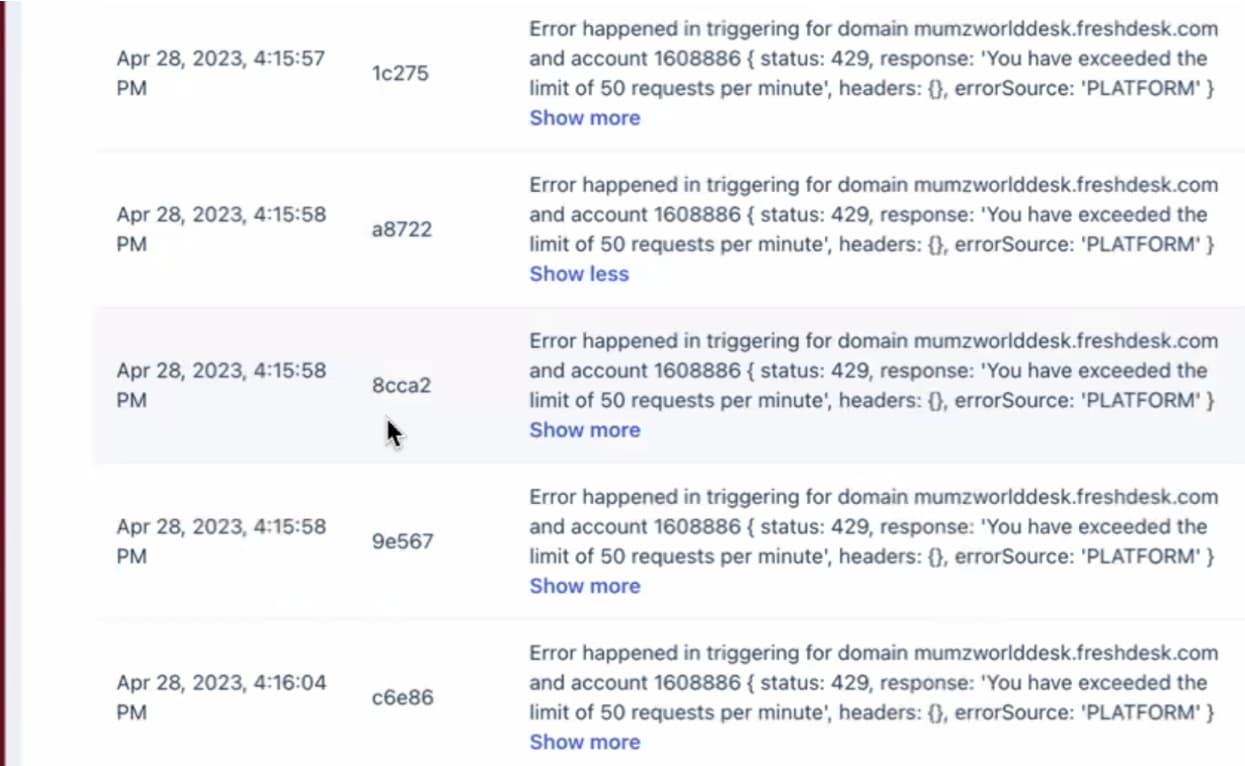Click the error message text in the 1c275 row
The height and width of the screenshot is (766, 1245).
coord(873,58)
